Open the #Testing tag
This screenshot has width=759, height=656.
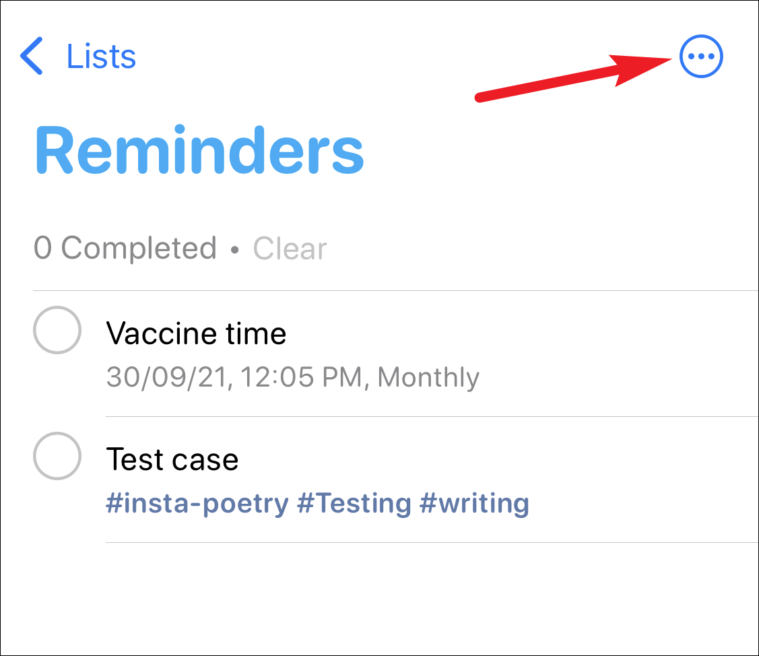point(354,503)
